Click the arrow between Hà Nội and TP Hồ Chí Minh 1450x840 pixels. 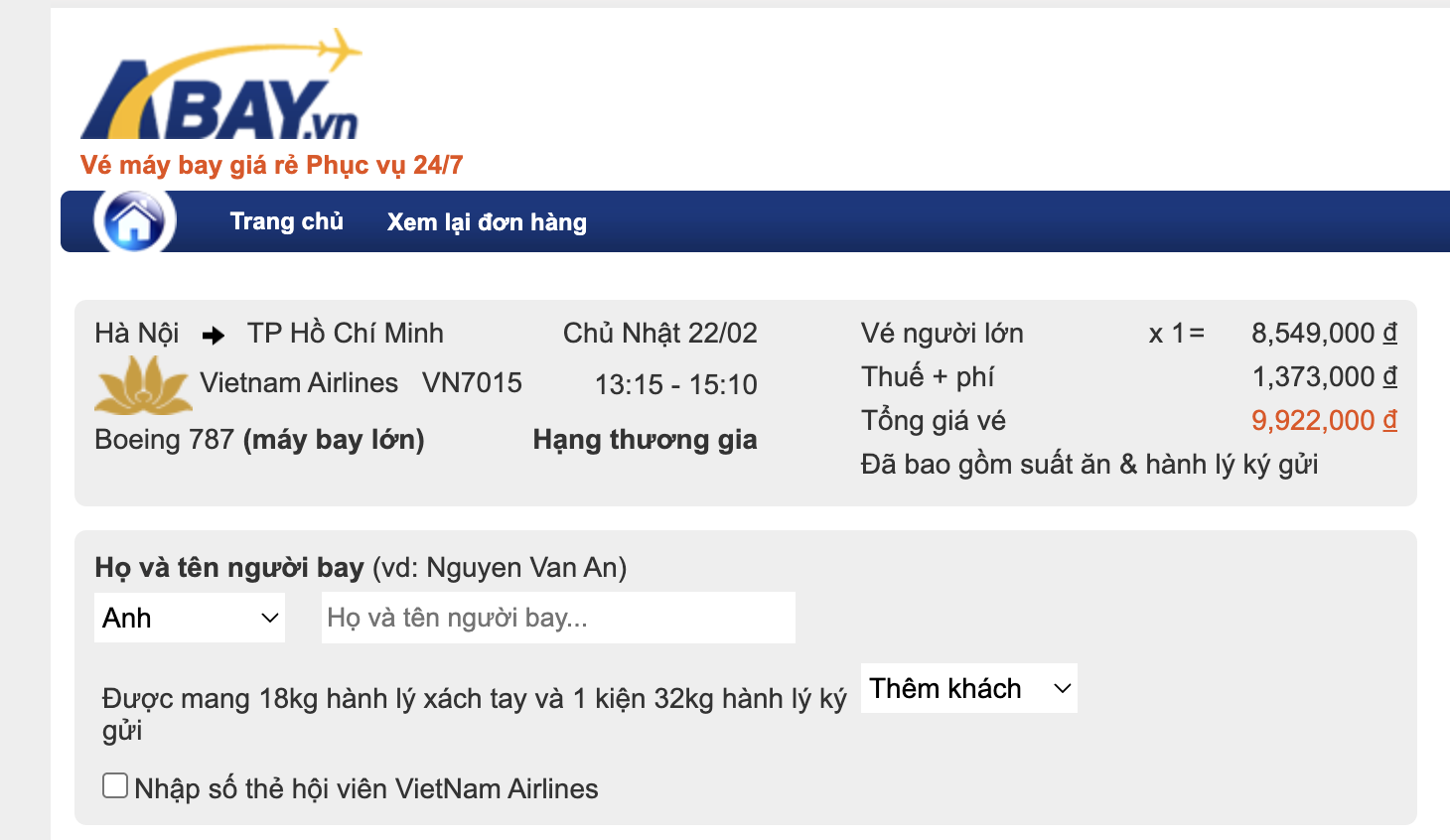pos(212,334)
